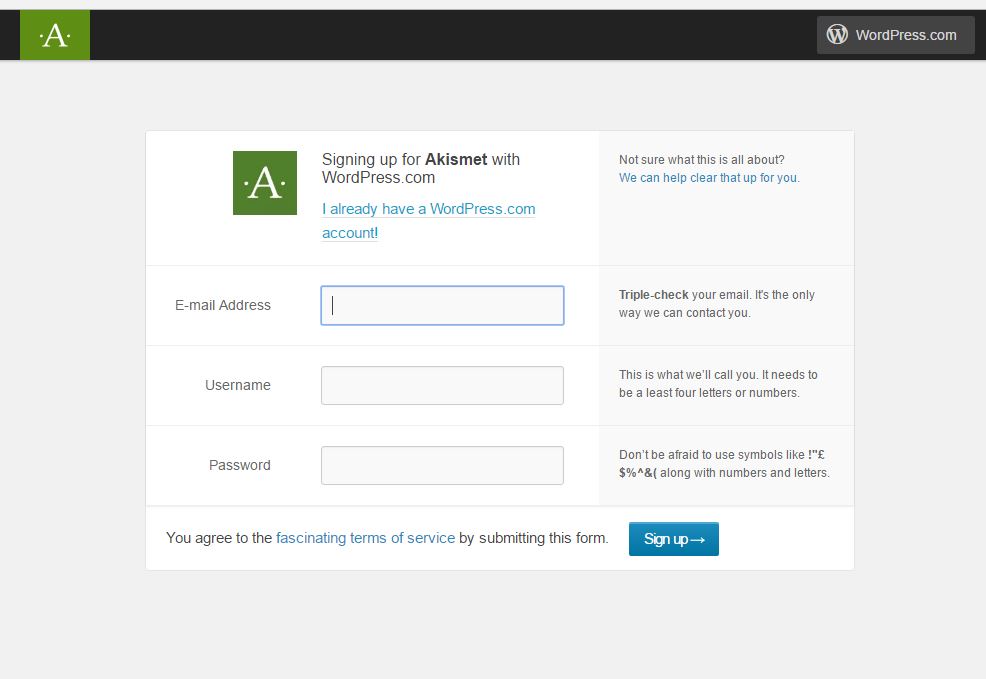Viewport: 986px width, 679px height.
Task: Click the 'Username' field label
Action: coord(238,386)
